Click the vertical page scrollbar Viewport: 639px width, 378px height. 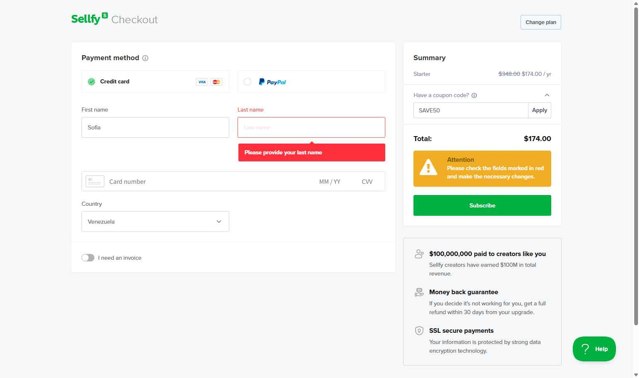point(636,166)
